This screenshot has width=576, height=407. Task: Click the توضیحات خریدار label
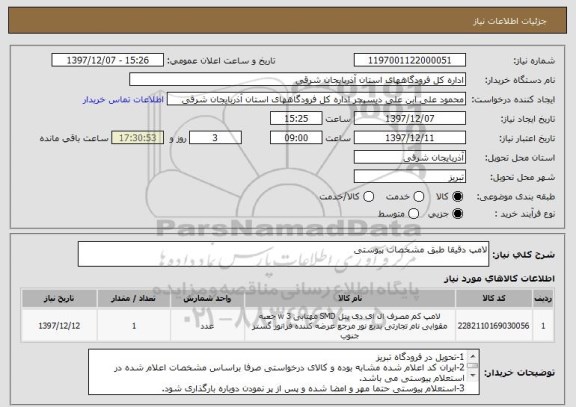coord(519,372)
